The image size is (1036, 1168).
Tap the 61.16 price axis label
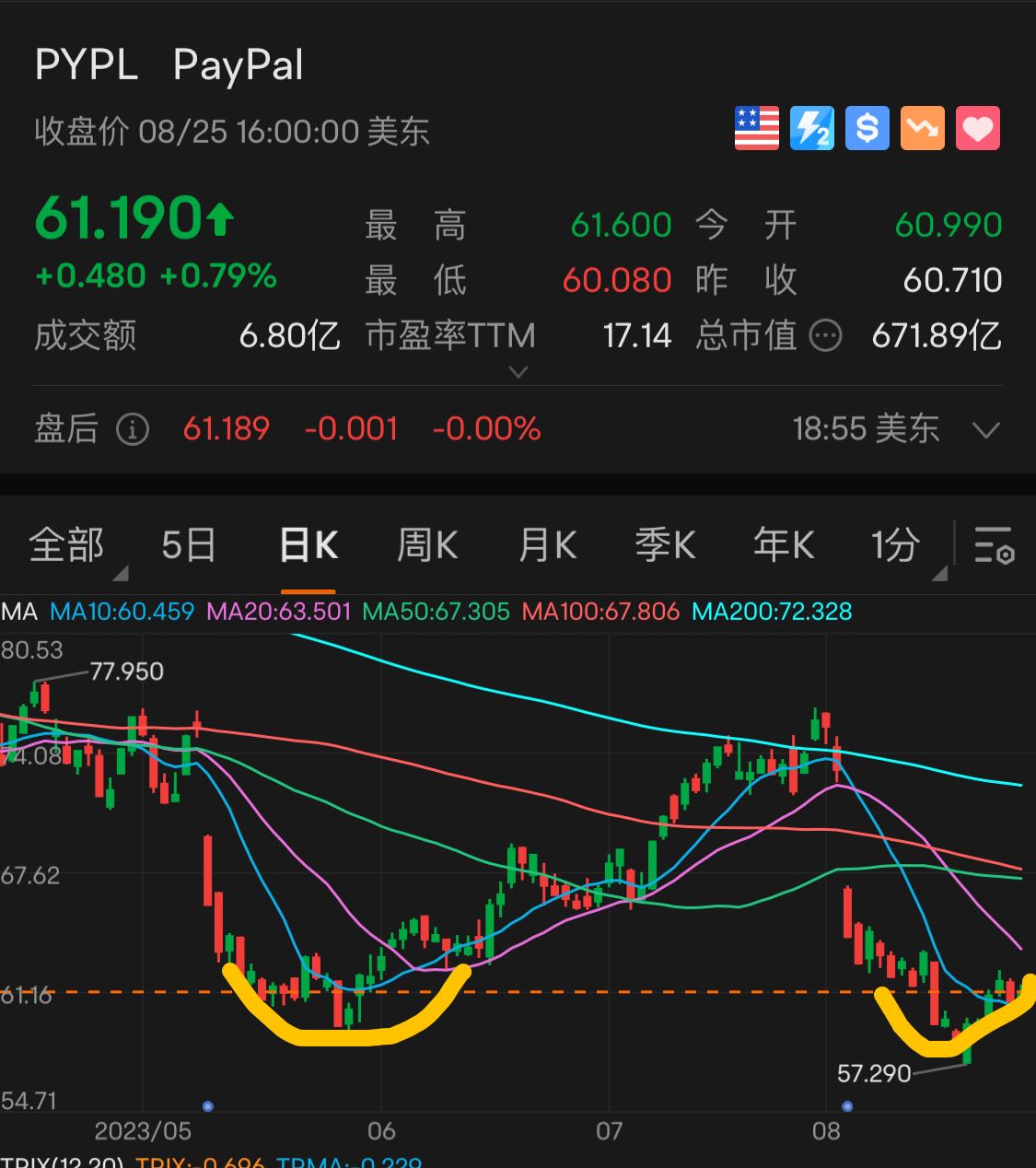point(27,996)
